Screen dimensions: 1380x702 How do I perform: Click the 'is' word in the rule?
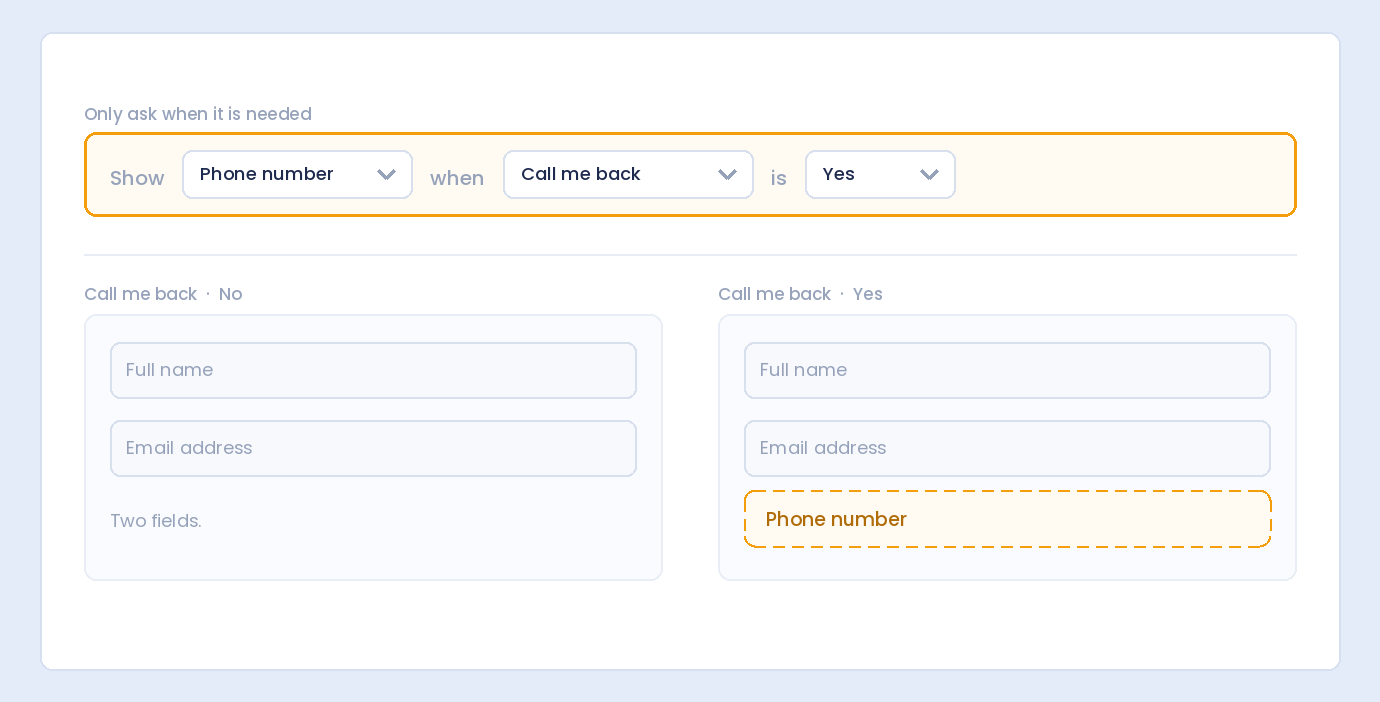(779, 178)
